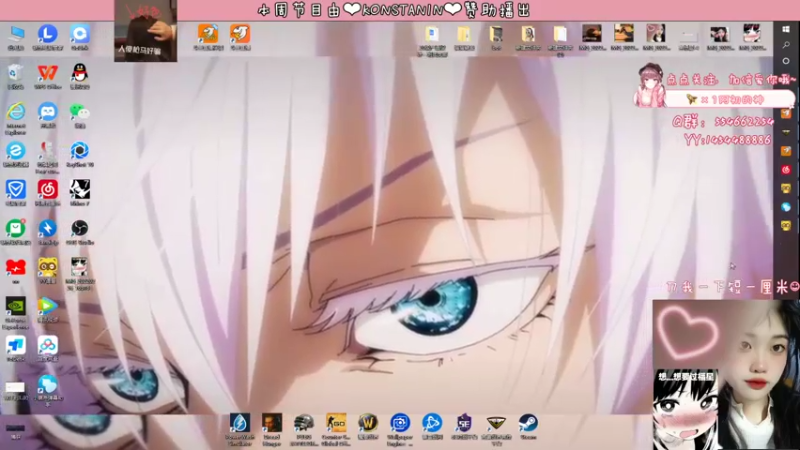
Task: Open the blue 'e' browser shortcut
Action: 16,151
